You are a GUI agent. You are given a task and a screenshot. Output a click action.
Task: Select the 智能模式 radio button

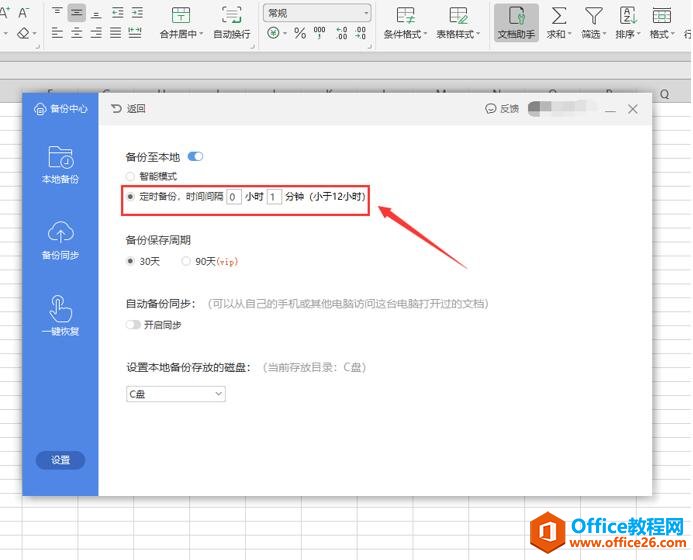tap(130, 176)
